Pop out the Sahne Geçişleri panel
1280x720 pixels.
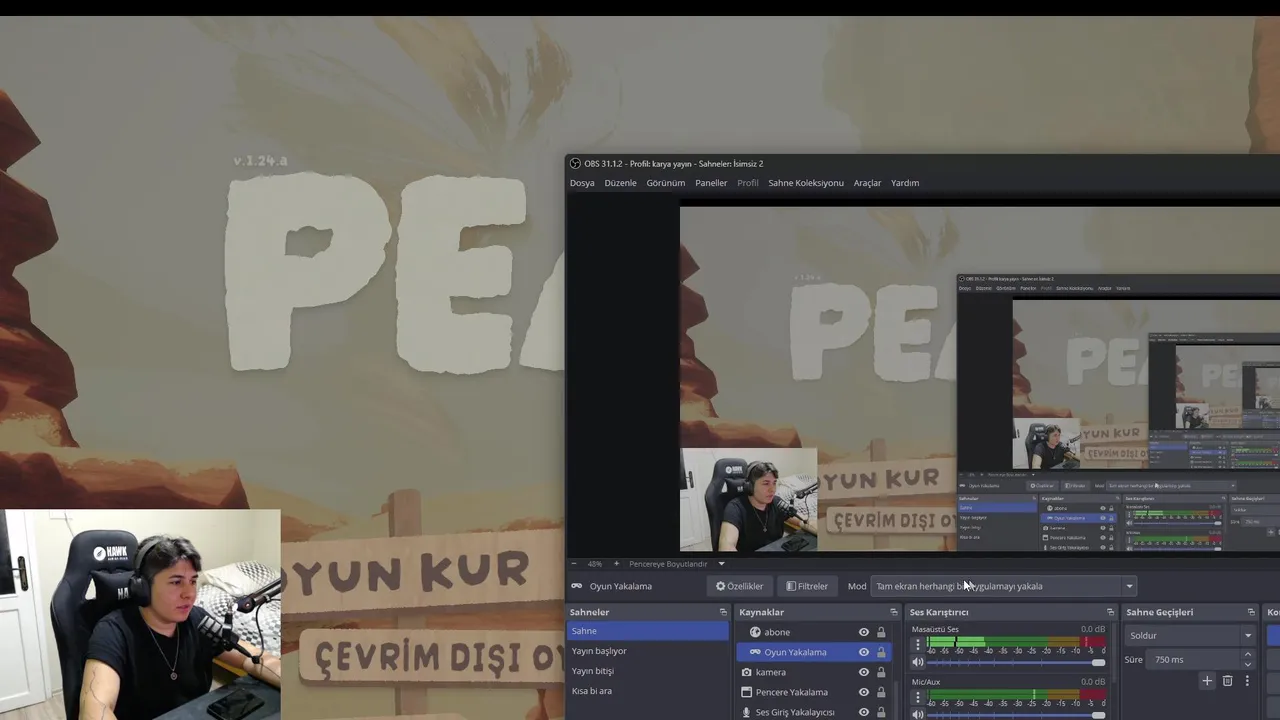(x=1251, y=612)
